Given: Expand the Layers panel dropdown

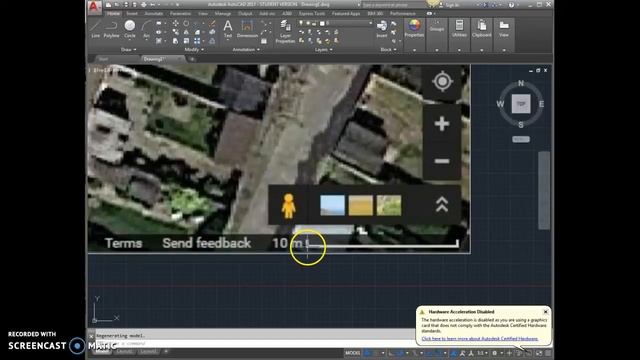Looking at the screenshot, I should coord(323,49).
